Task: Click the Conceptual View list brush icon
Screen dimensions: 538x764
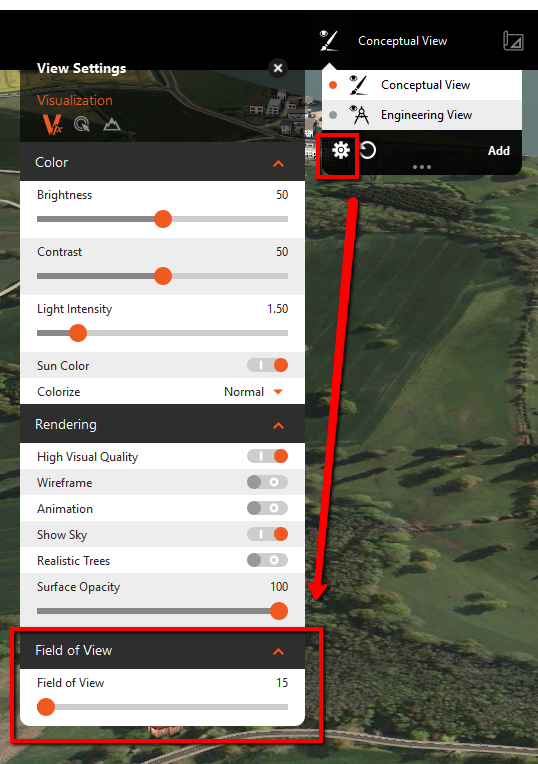Action: tap(358, 85)
